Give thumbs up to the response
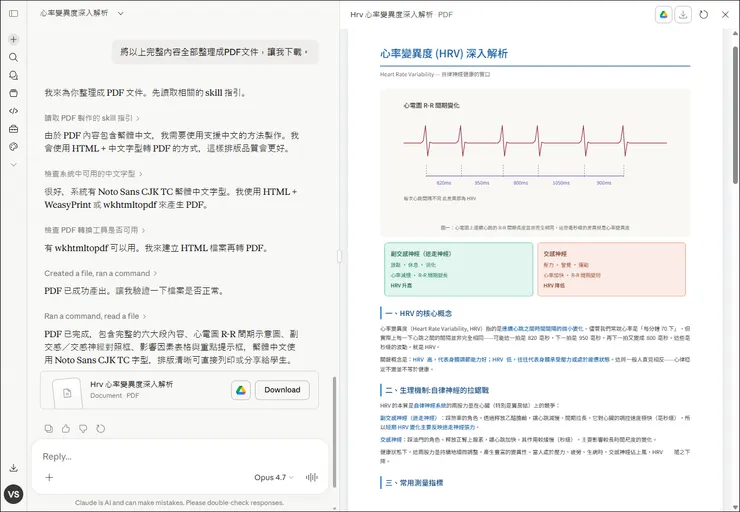The image size is (740, 512). click(x=66, y=428)
